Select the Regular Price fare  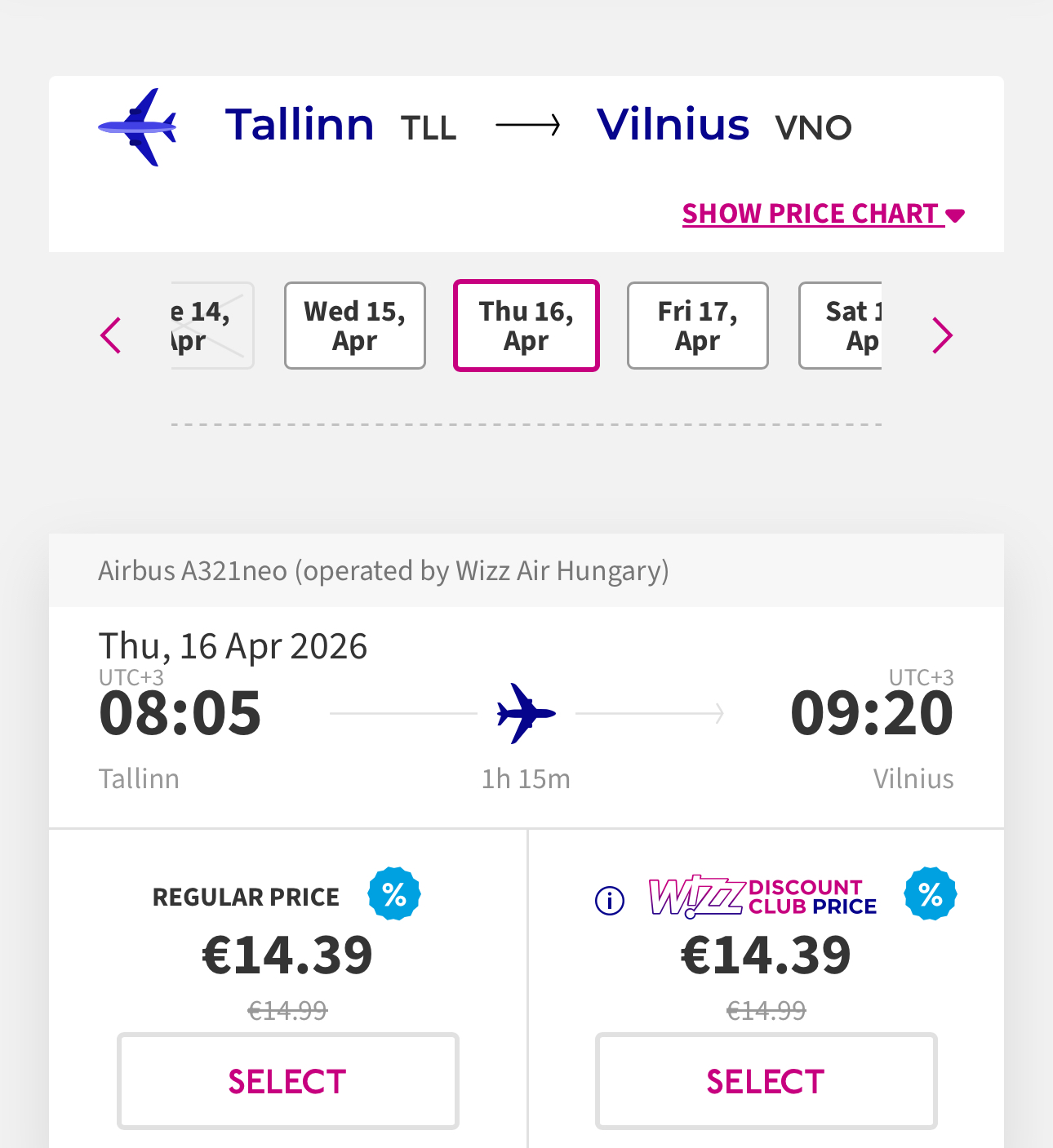pyautogui.click(x=288, y=1081)
